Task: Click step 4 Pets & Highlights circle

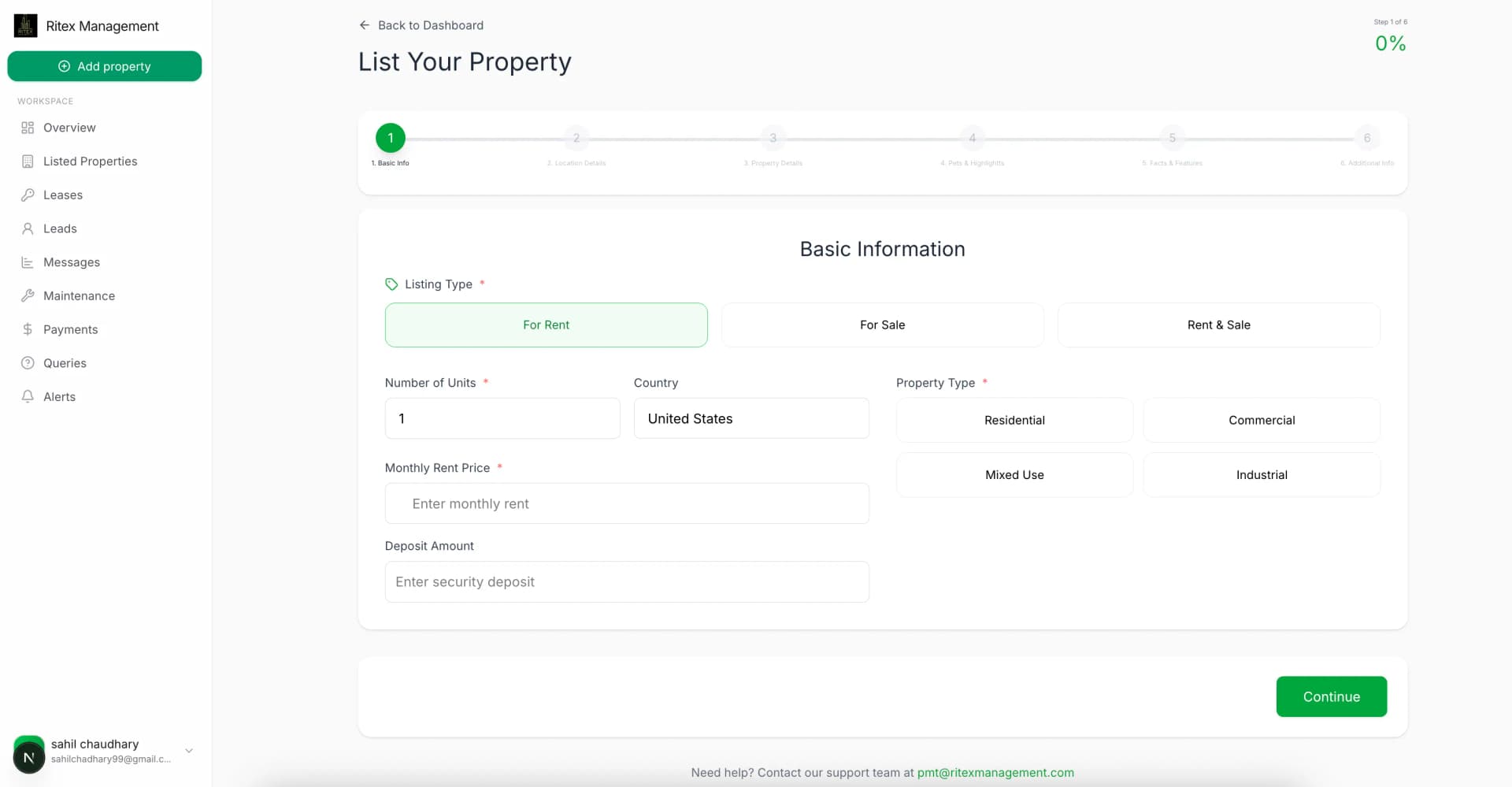Action: coord(973,138)
